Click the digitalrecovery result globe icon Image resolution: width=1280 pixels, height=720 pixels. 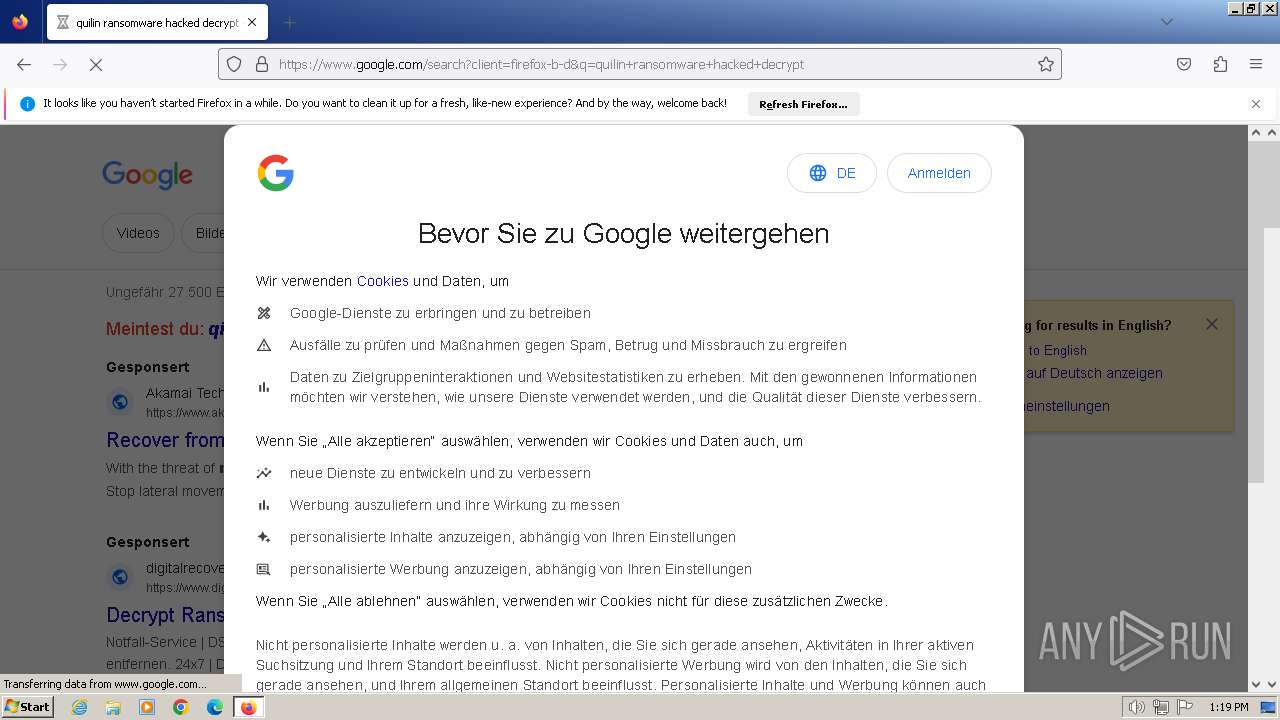pyautogui.click(x=120, y=577)
